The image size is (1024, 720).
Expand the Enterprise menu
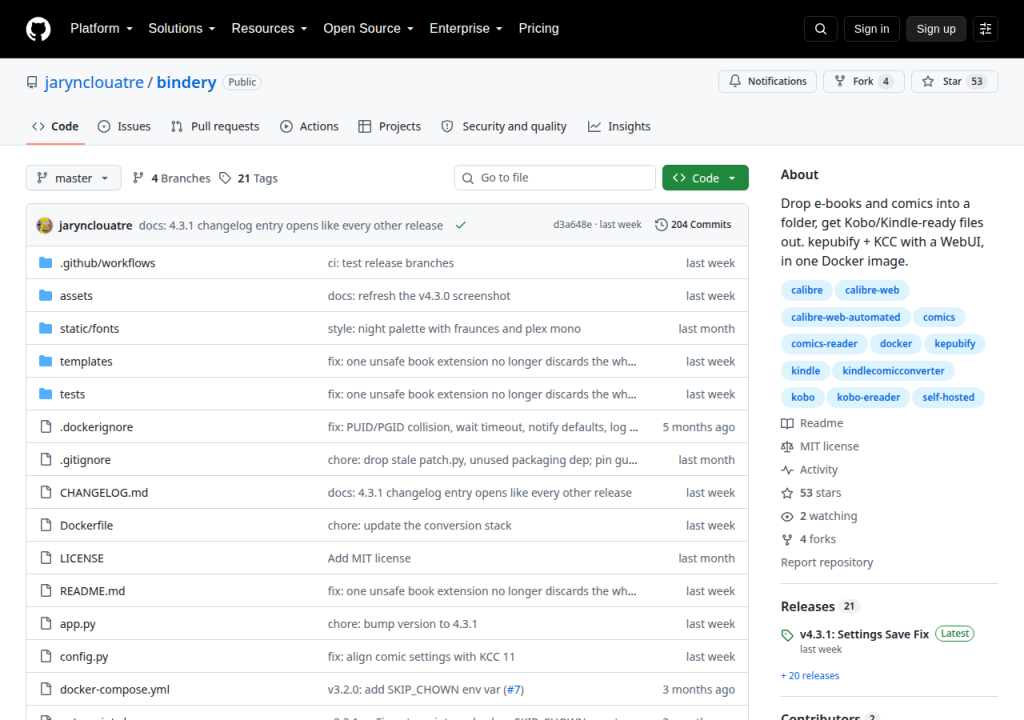(466, 29)
